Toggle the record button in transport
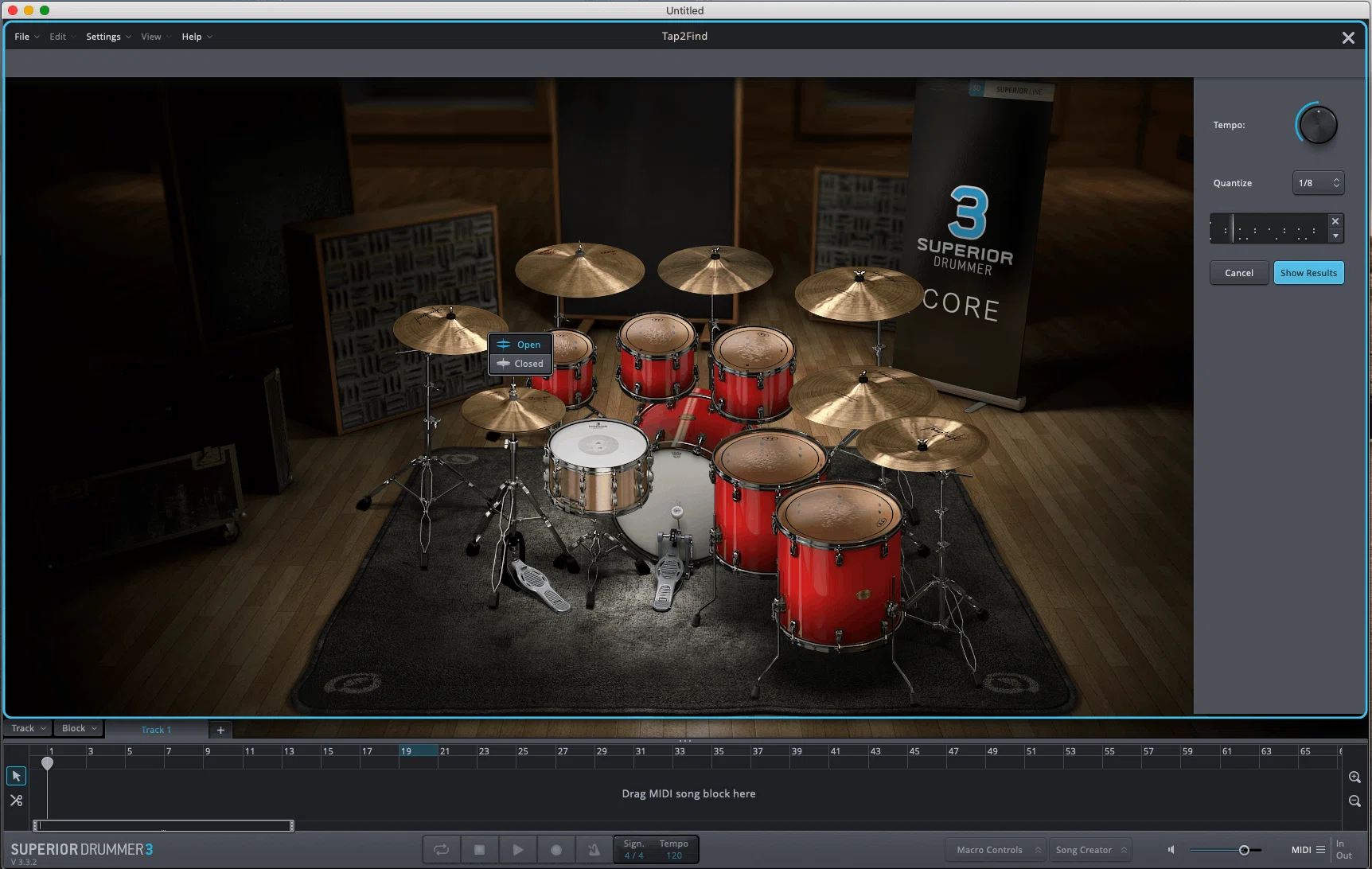Screen dimensions: 1372x869 pos(555,849)
